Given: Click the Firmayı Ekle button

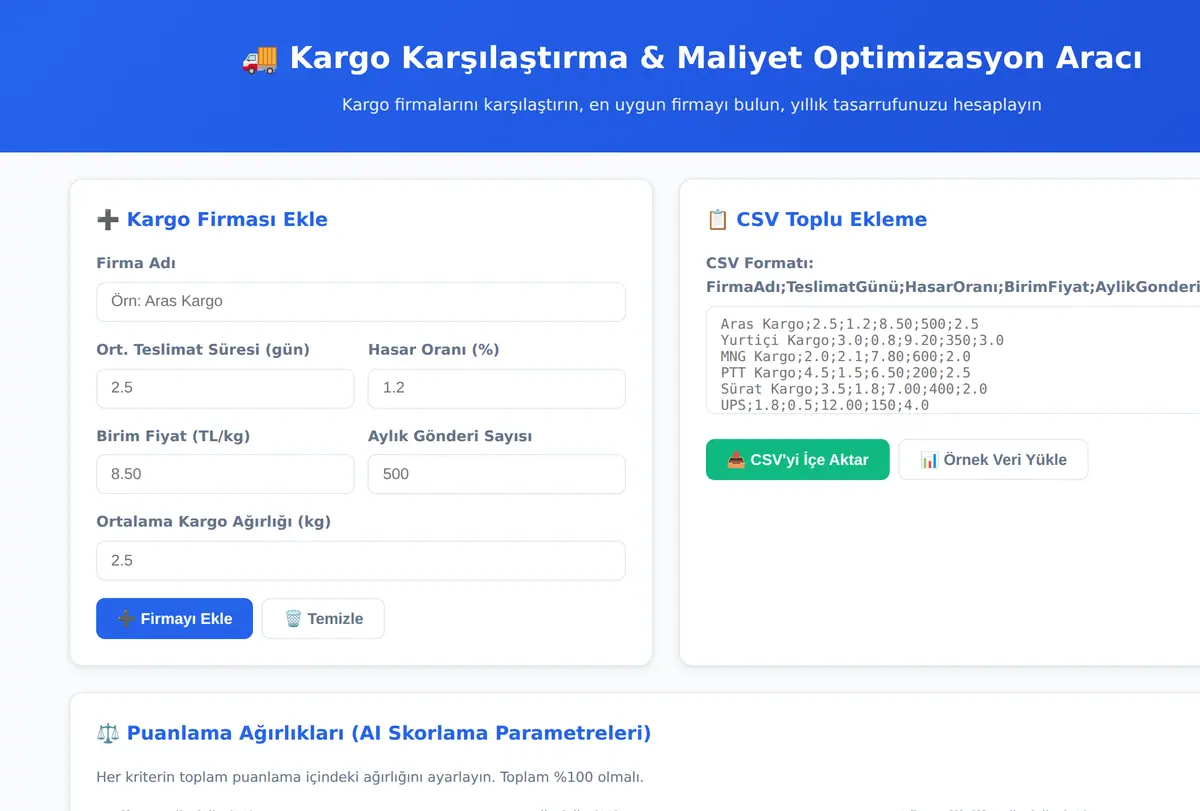Looking at the screenshot, I should coord(174,619).
